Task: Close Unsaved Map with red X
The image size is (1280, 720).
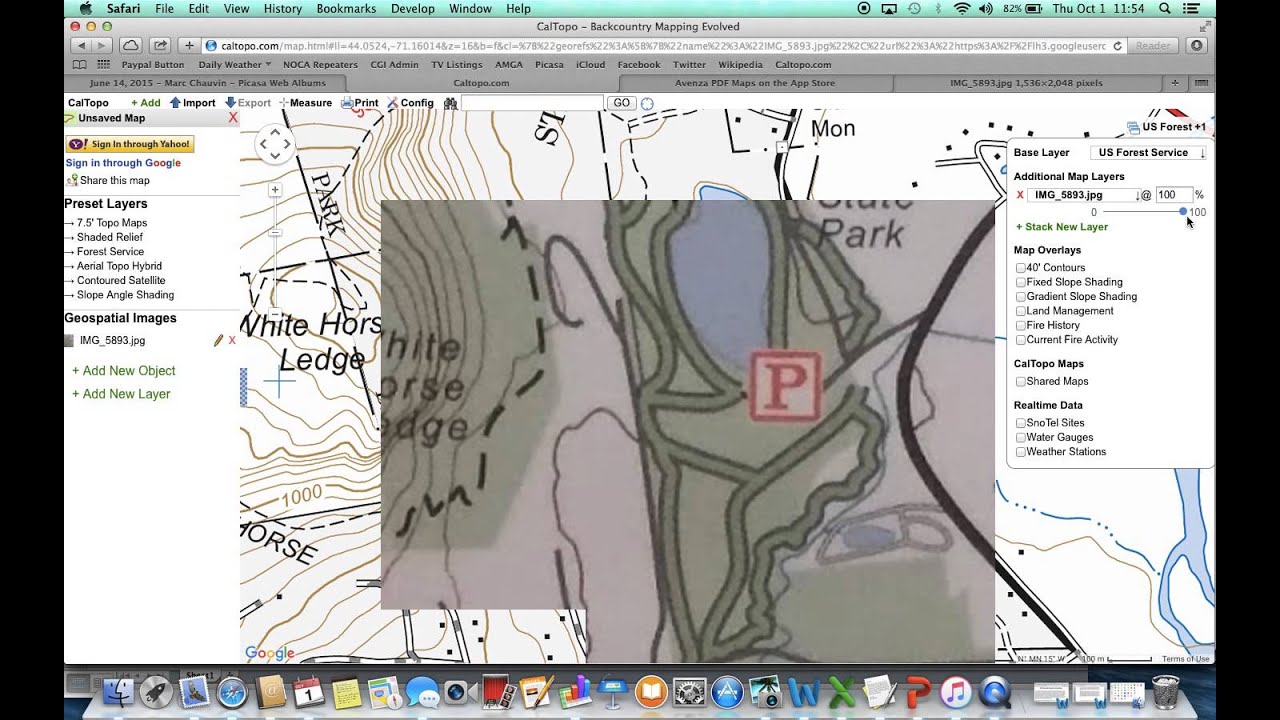Action: 233,118
